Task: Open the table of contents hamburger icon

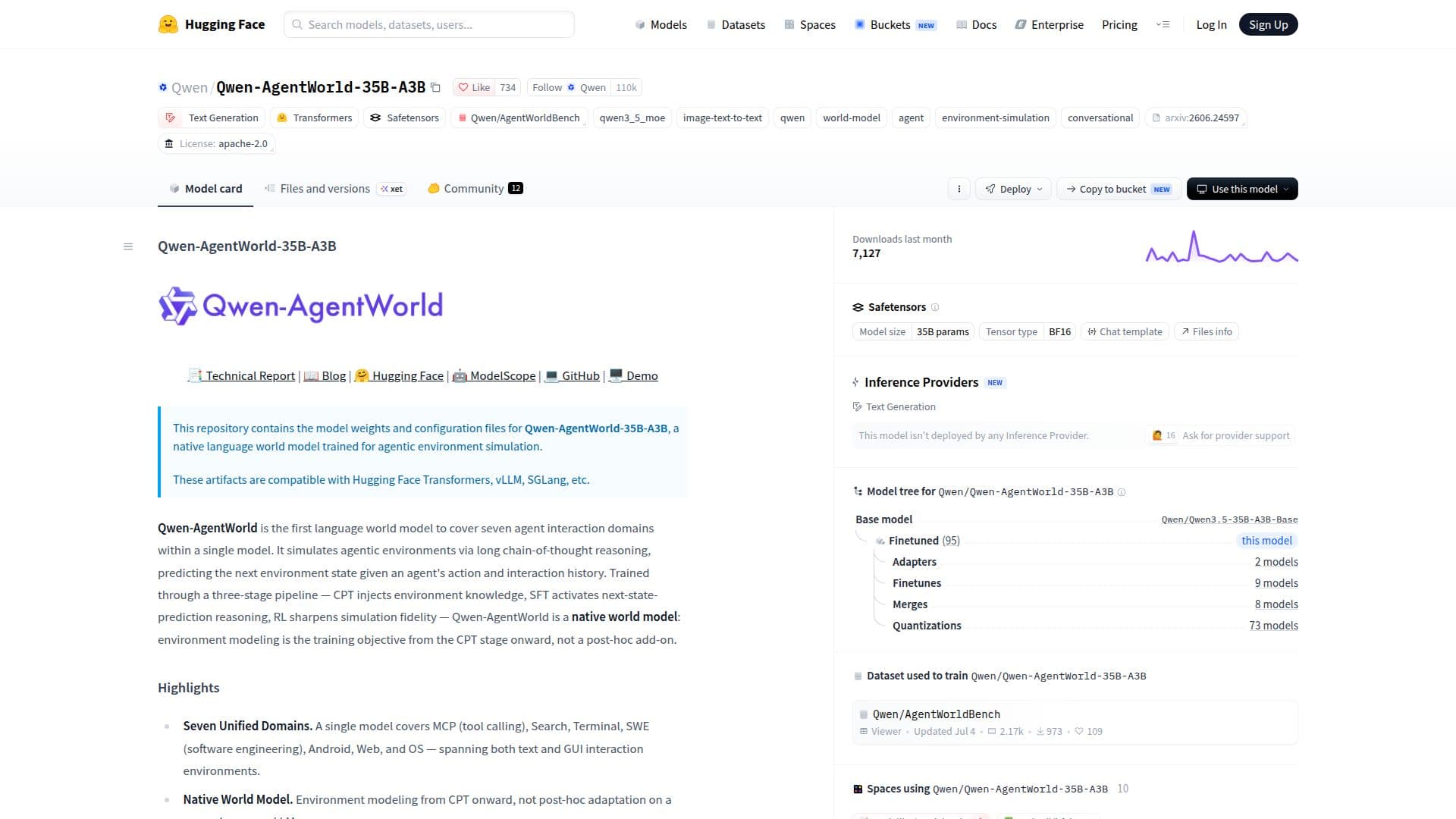Action: coord(128,246)
